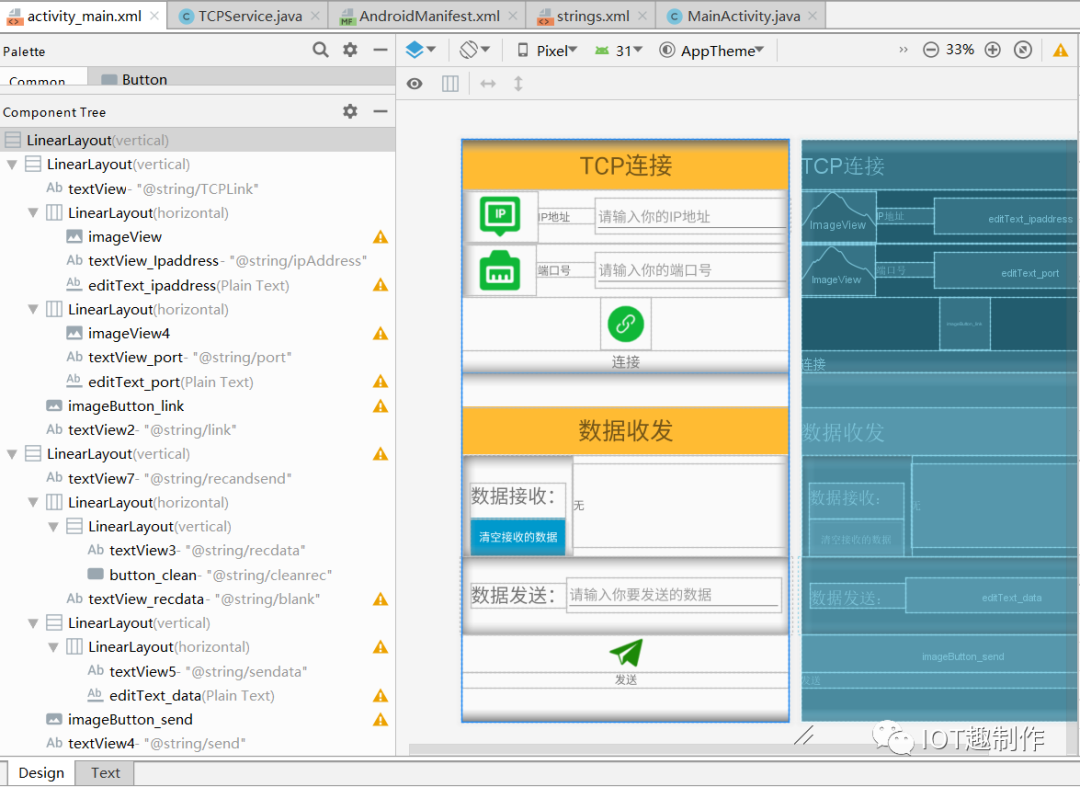Select the 请输入你的IP地址 input field
The image size is (1080, 787).
coord(690,217)
